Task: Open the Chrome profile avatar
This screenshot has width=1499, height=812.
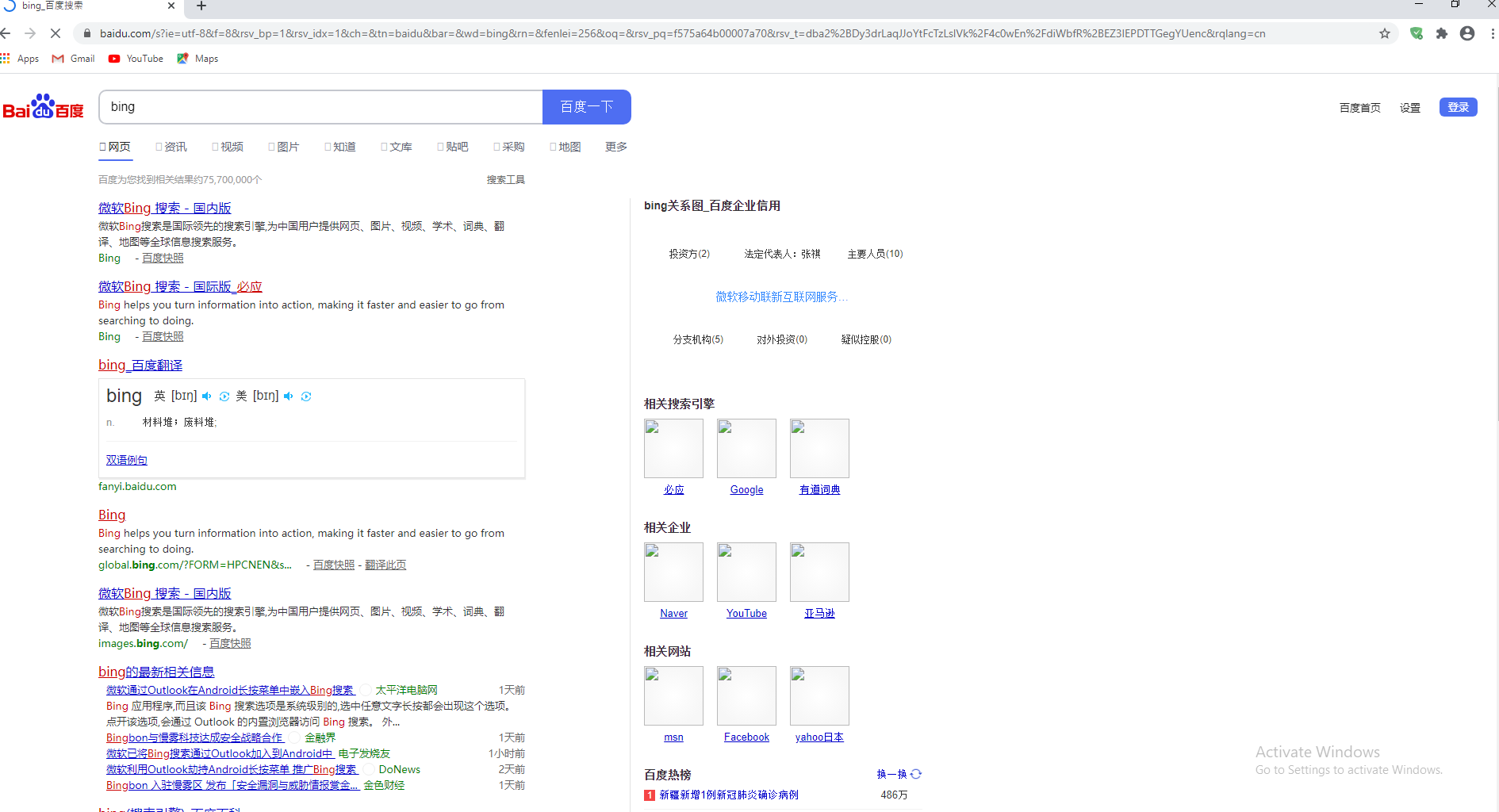Action: click(x=1467, y=33)
